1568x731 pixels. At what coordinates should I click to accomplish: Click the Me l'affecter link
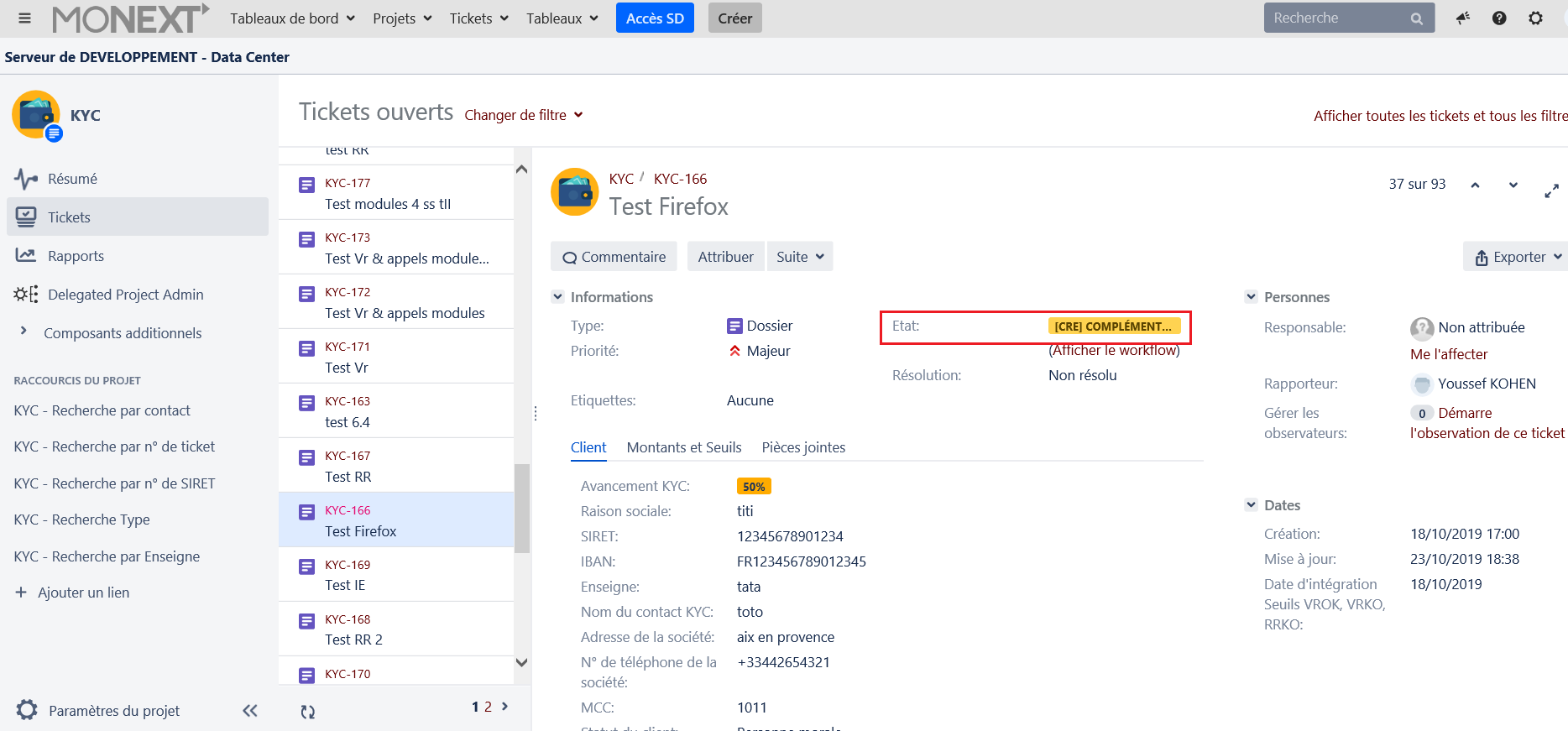[x=1449, y=354]
